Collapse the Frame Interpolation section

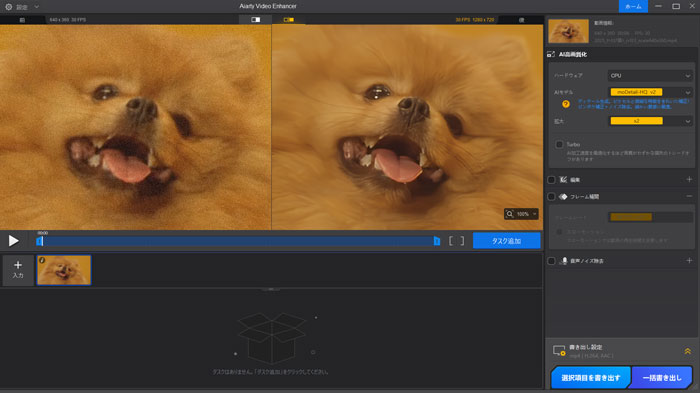(x=689, y=196)
